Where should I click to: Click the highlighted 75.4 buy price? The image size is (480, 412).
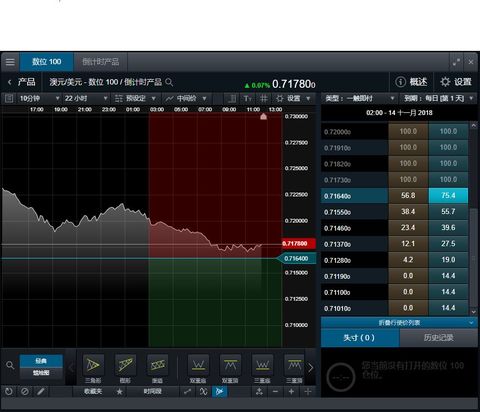click(x=448, y=195)
